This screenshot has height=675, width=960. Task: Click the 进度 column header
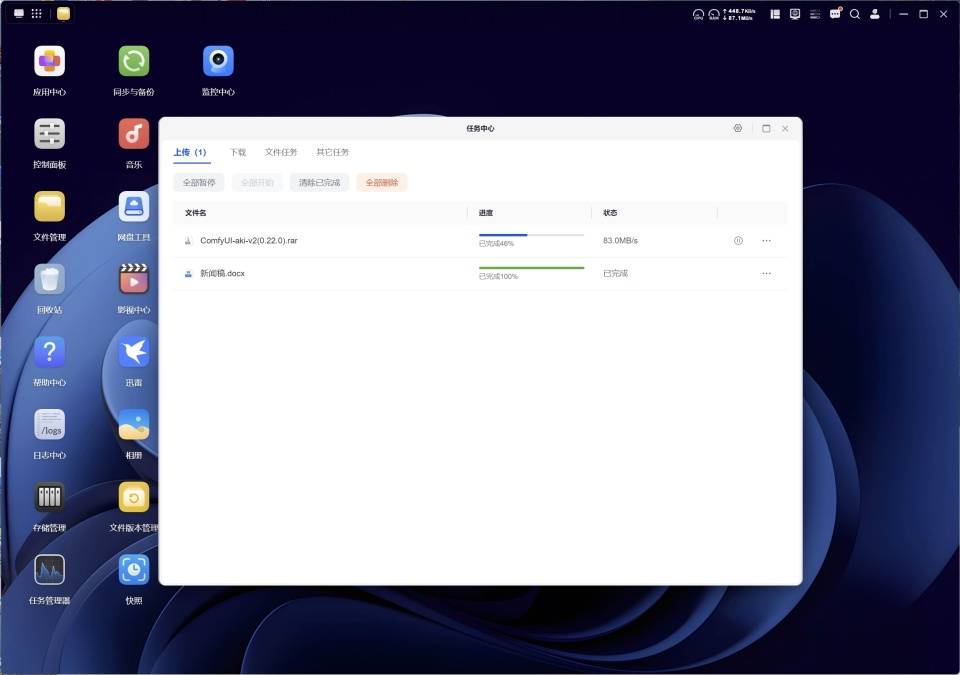click(486, 213)
